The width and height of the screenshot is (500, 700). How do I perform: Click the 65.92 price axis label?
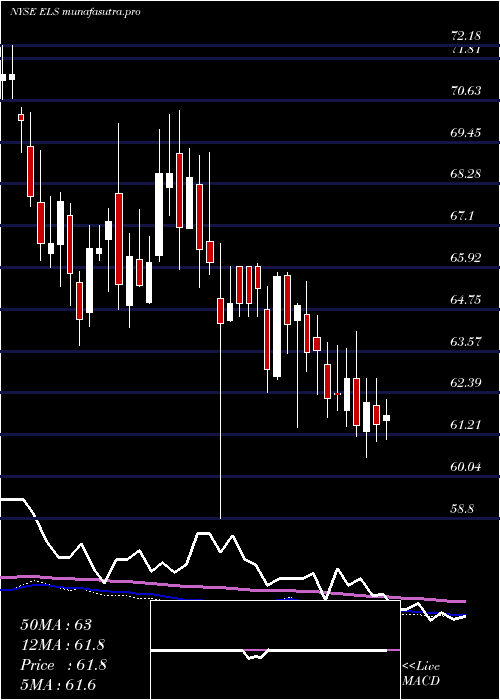point(466,258)
